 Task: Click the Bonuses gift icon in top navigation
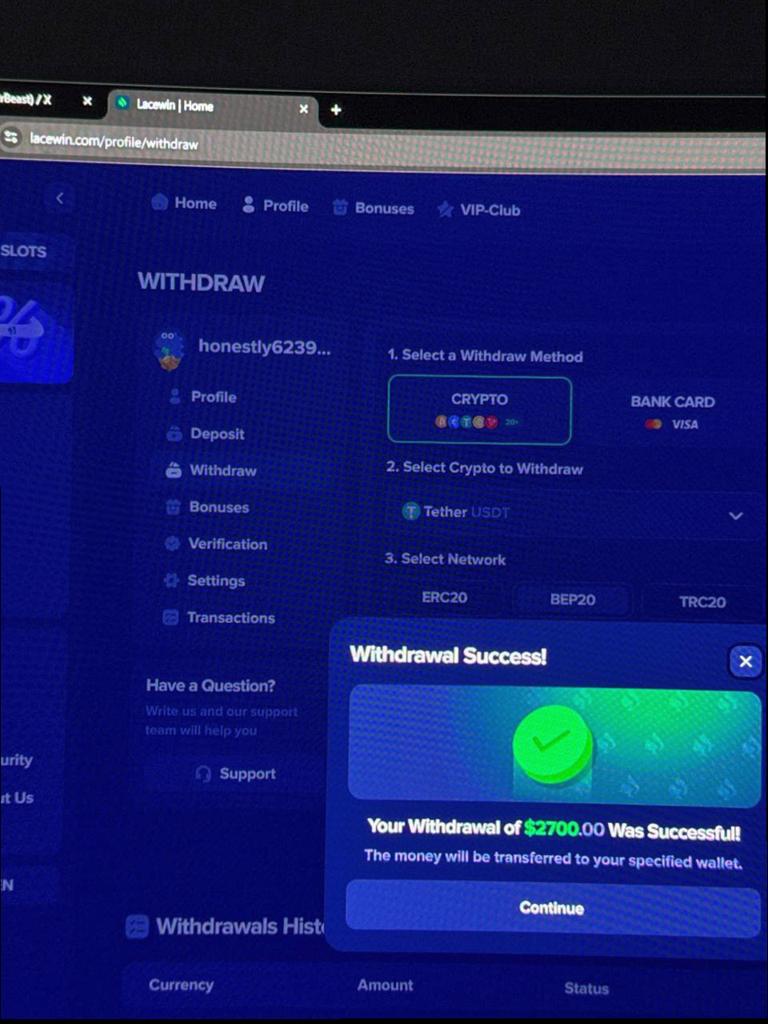click(340, 208)
